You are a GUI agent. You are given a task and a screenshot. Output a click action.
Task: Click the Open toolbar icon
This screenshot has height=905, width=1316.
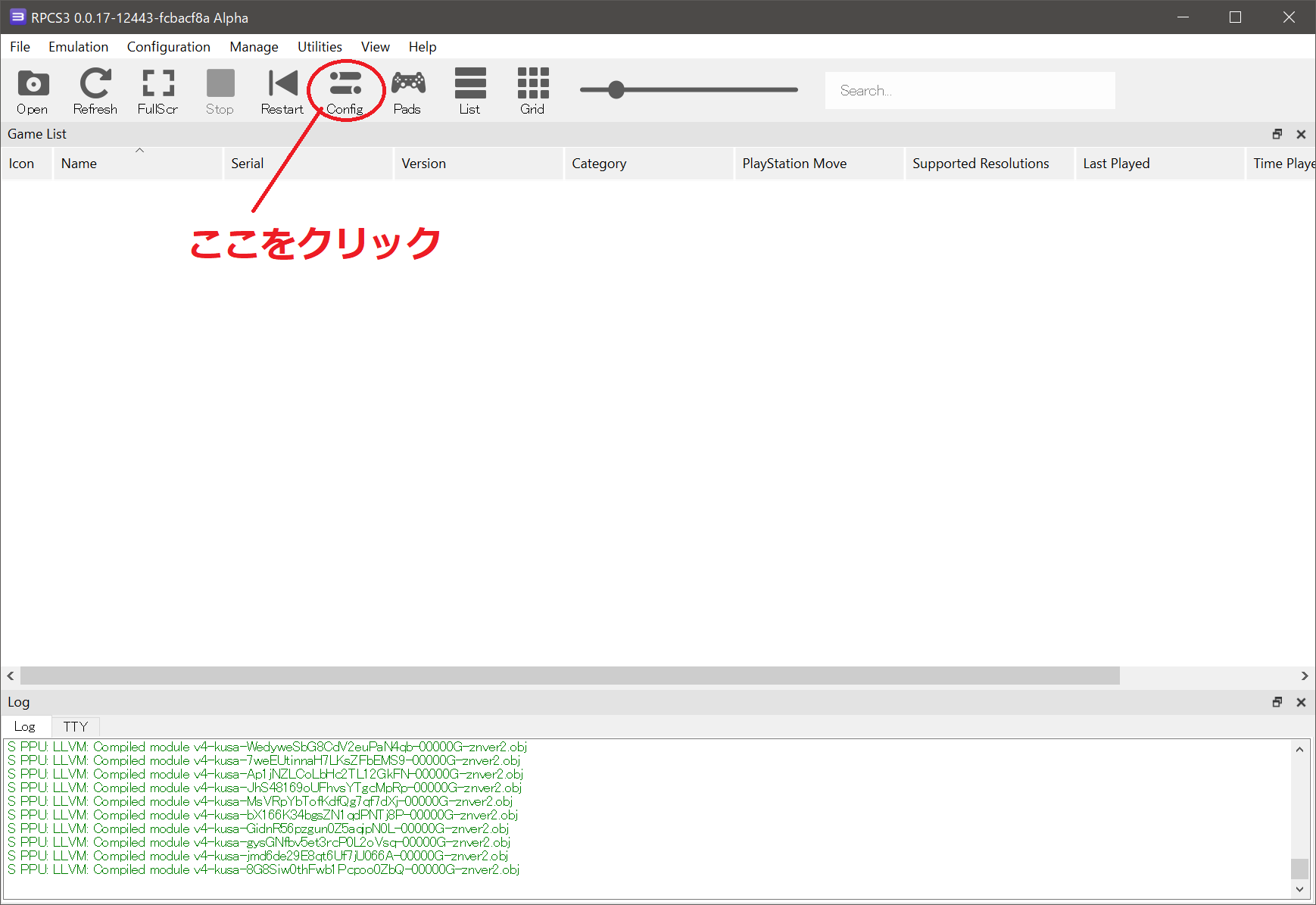(x=33, y=91)
